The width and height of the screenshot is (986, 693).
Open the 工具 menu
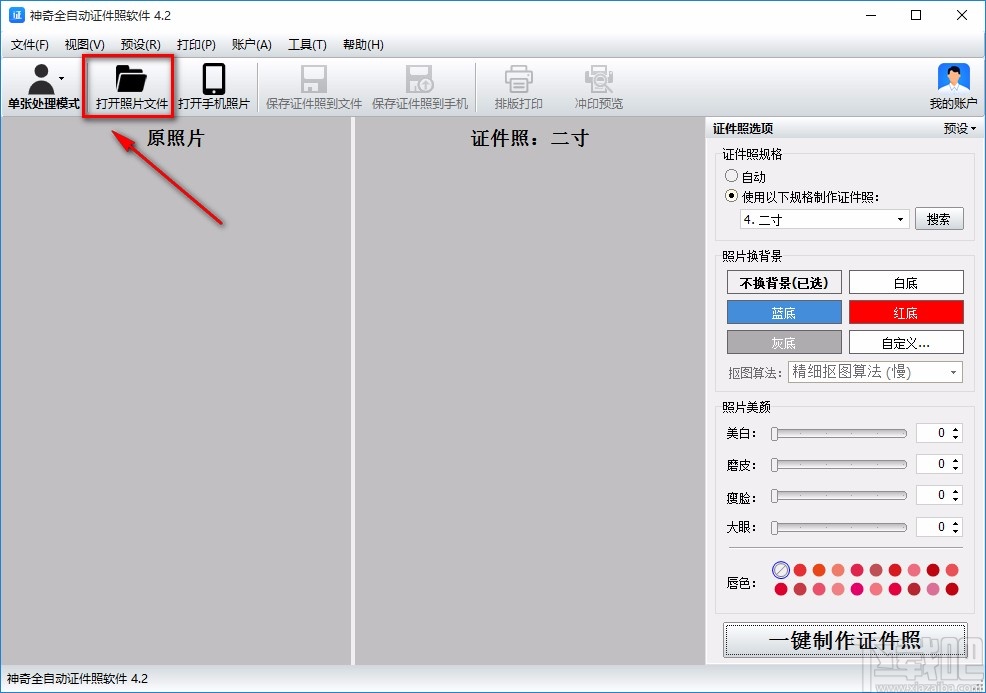point(307,44)
